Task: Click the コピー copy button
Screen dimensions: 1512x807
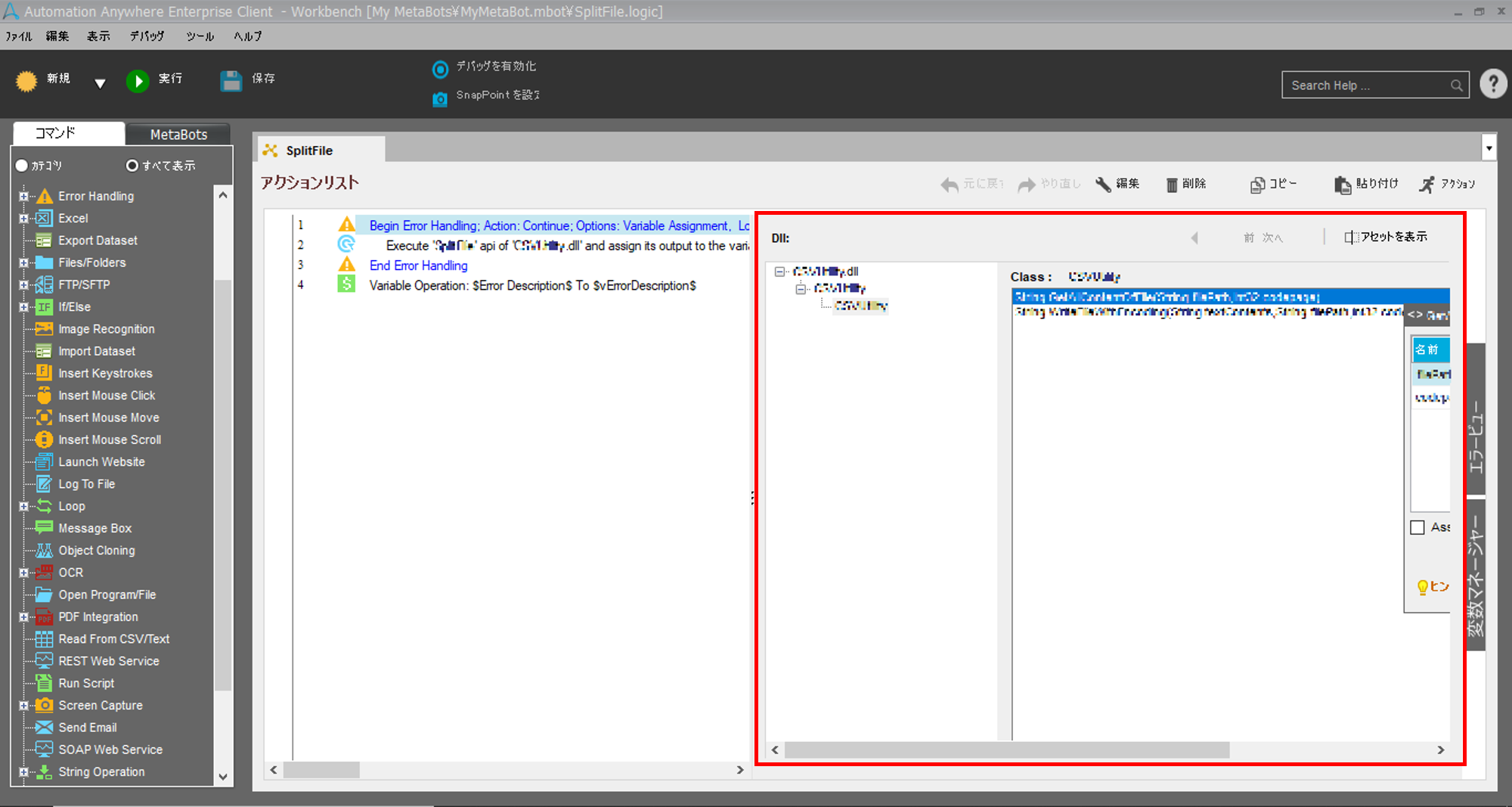Action: pos(1273,184)
